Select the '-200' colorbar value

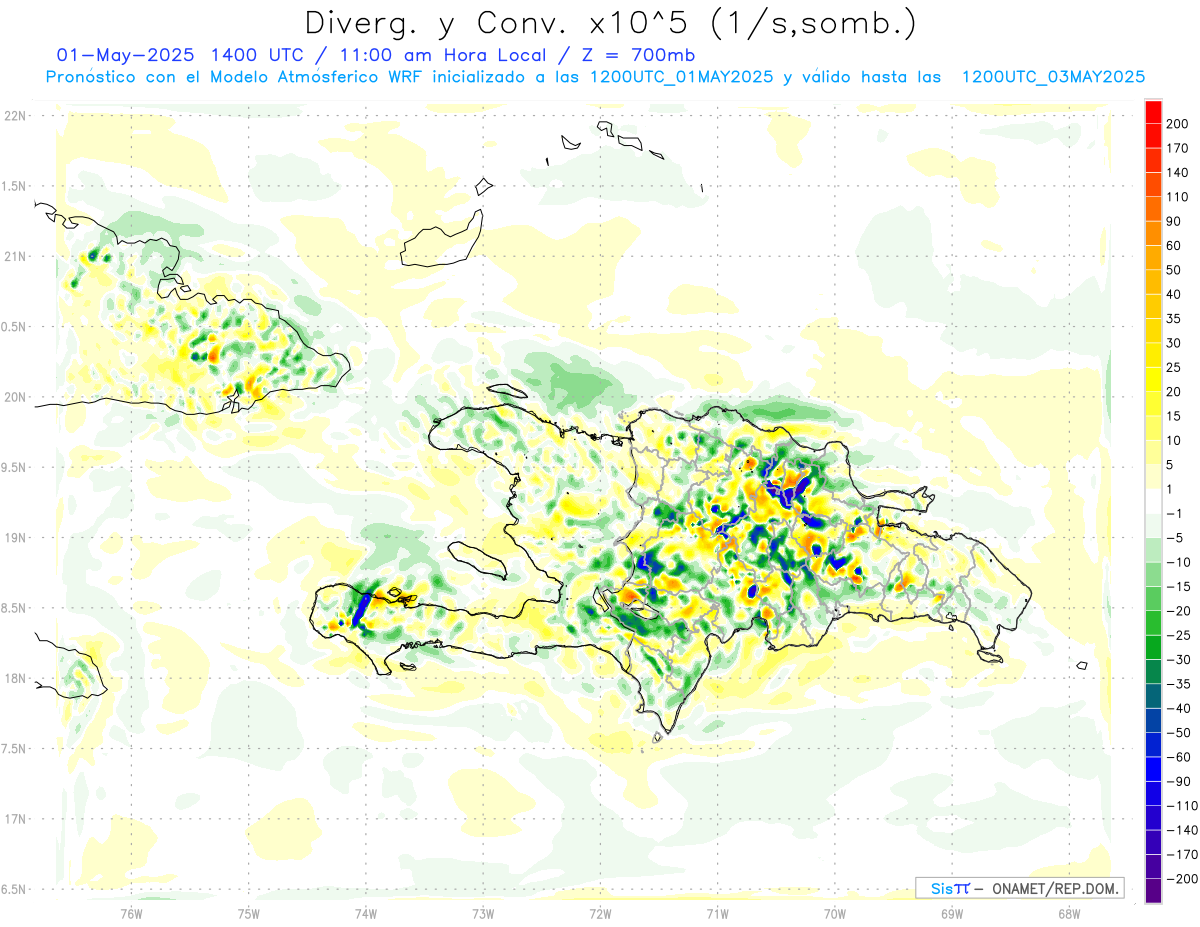coord(1183,879)
